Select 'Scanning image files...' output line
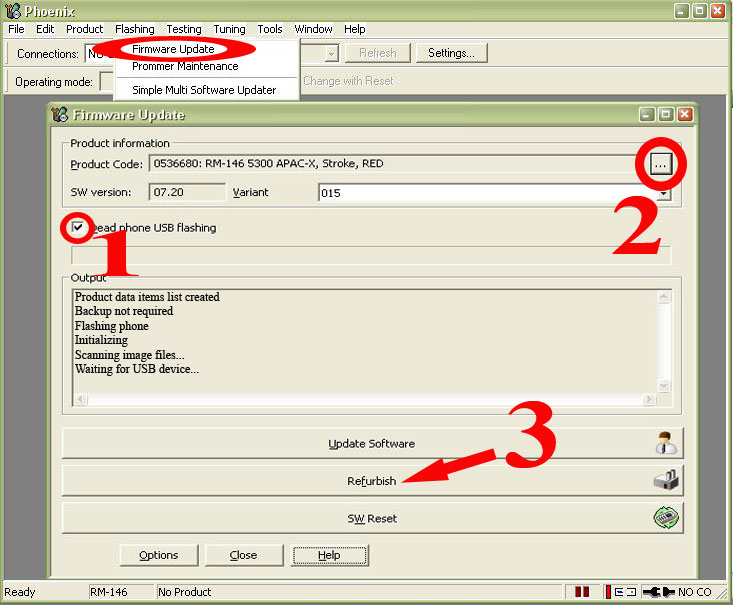 (x=129, y=355)
